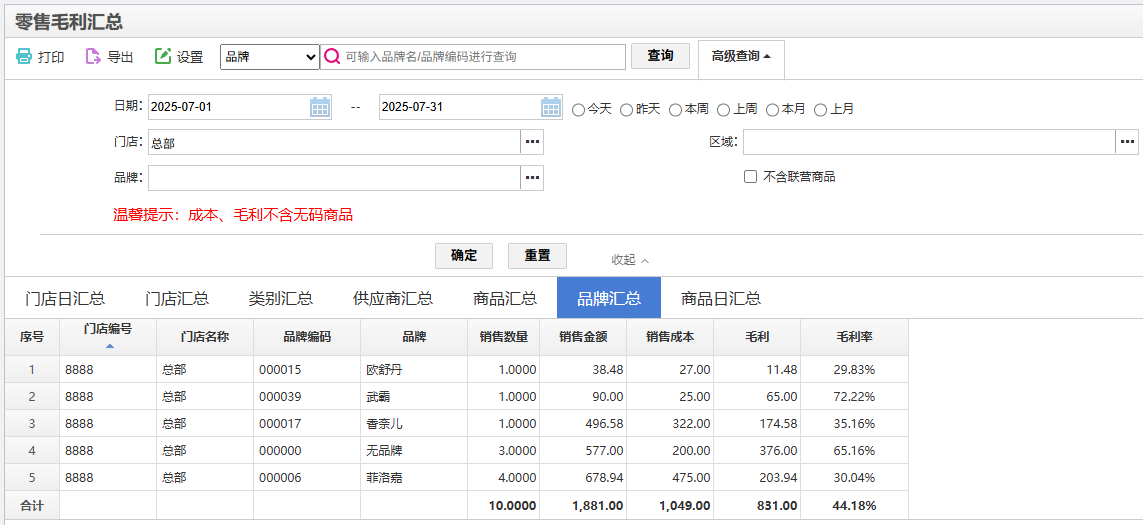The image size is (1143, 525).
Task: Select the 欧舒丹 brand cell
Action: tap(414, 370)
